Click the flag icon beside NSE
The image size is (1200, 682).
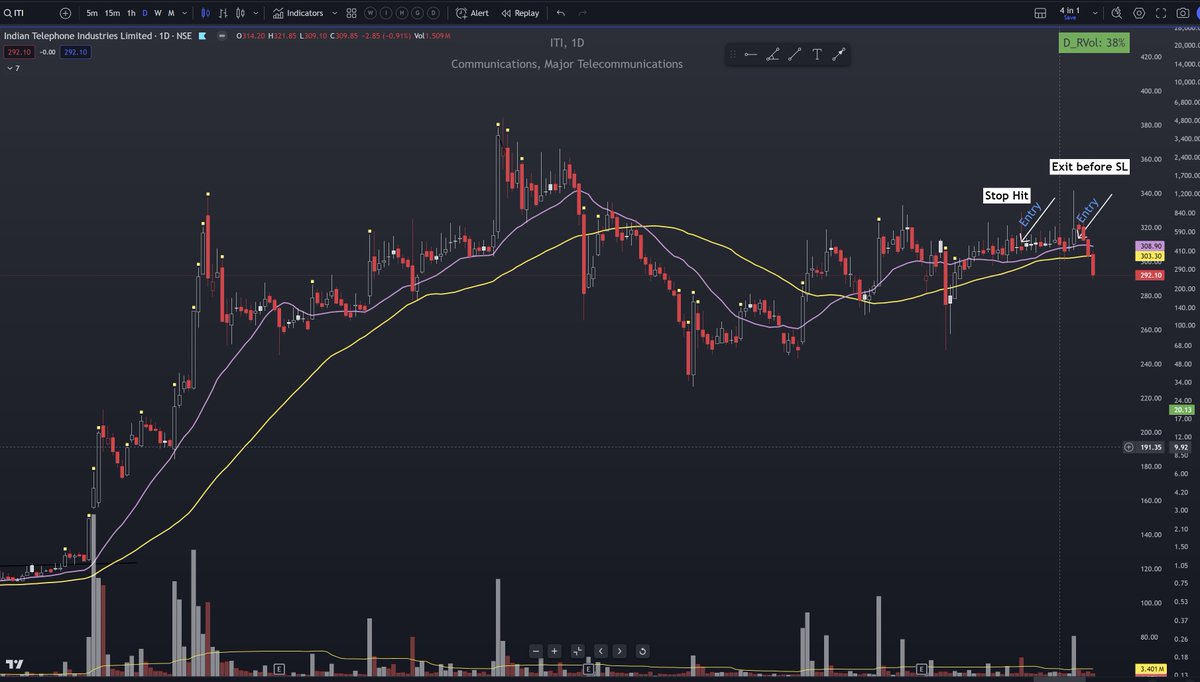tap(202, 36)
